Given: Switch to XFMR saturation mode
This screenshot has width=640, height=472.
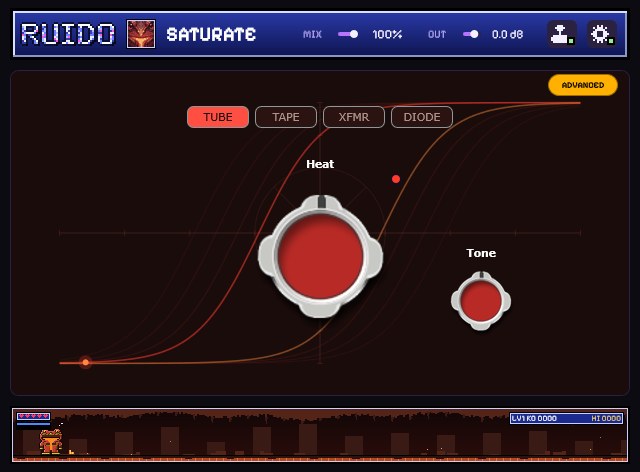Looking at the screenshot, I should [x=354, y=117].
